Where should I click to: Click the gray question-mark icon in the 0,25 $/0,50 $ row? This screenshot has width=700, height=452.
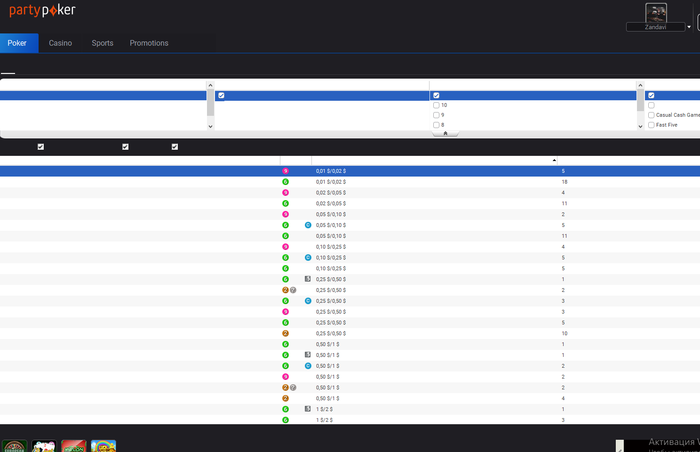click(293, 290)
